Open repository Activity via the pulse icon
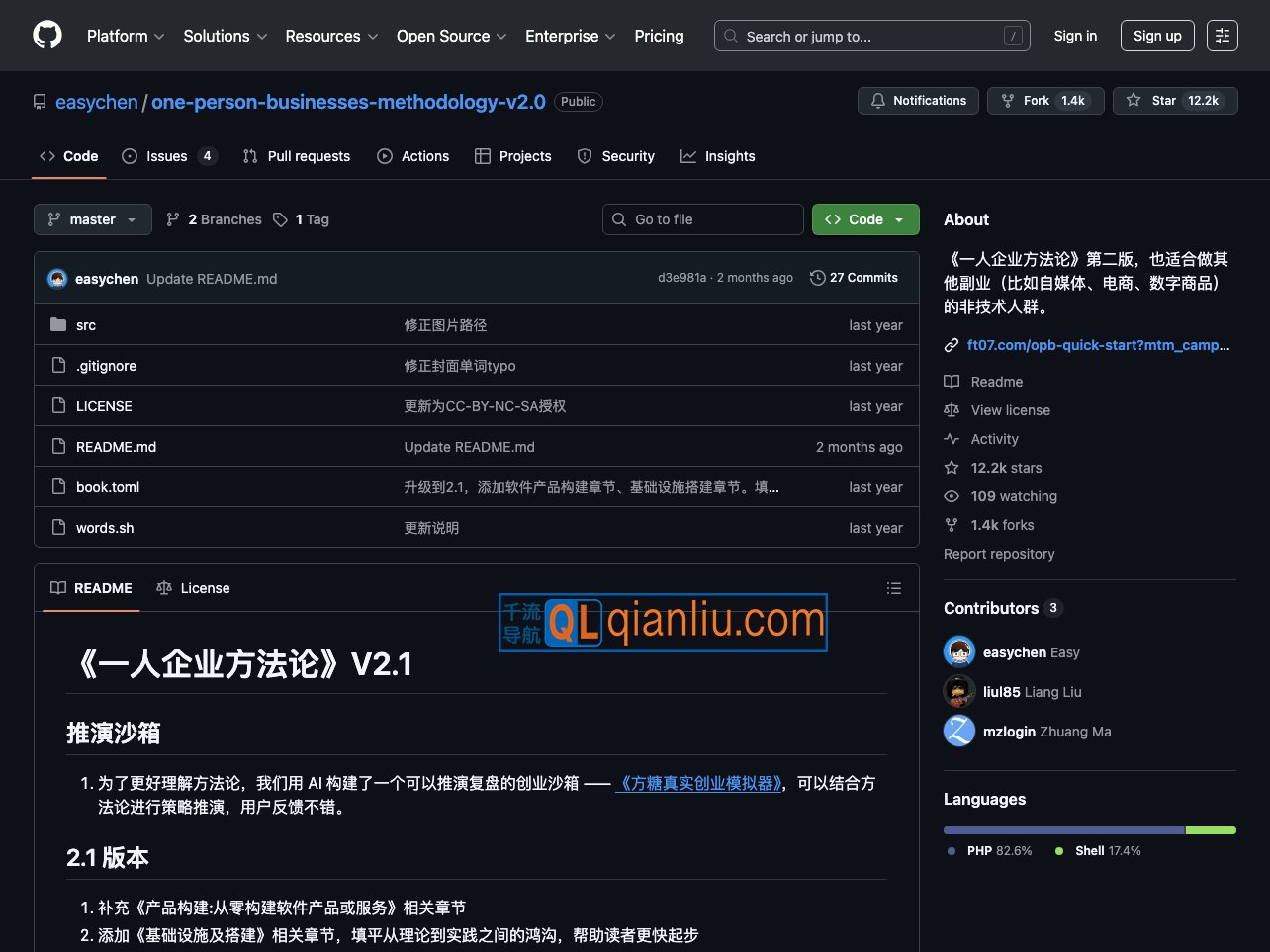The image size is (1270, 952). coord(951,438)
